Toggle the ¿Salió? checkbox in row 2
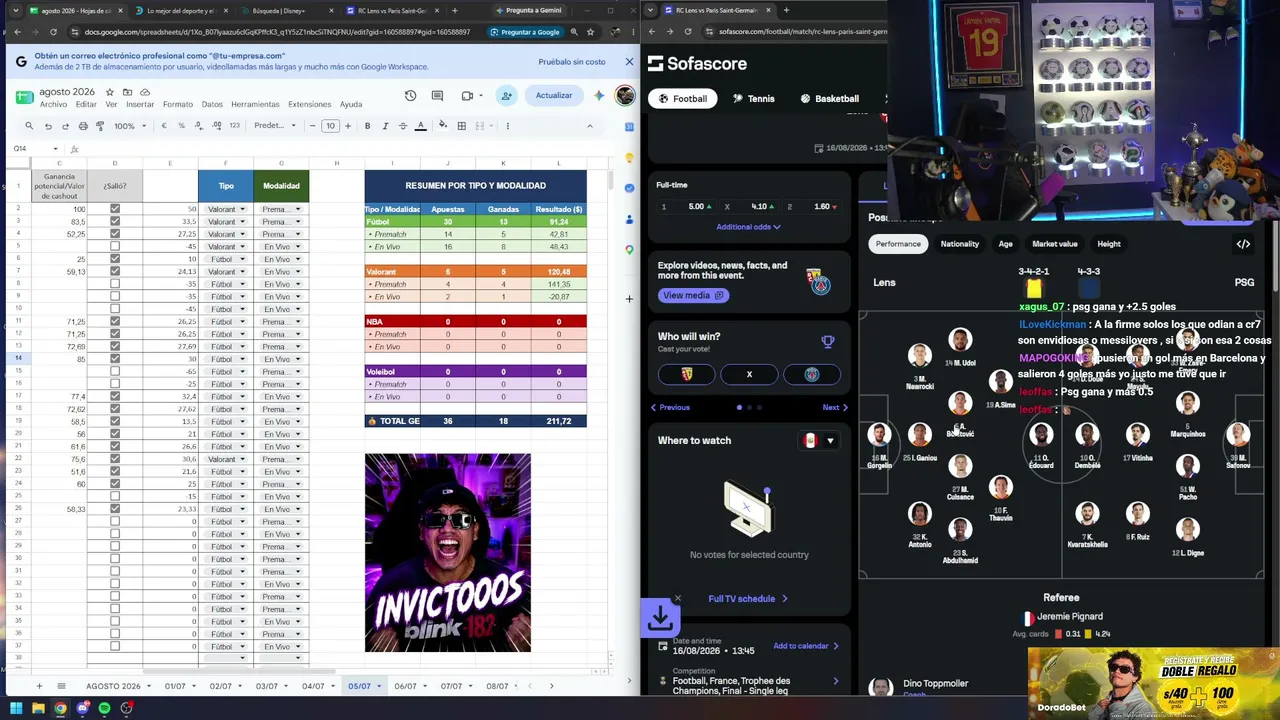The height and width of the screenshot is (720, 1280). [115, 209]
